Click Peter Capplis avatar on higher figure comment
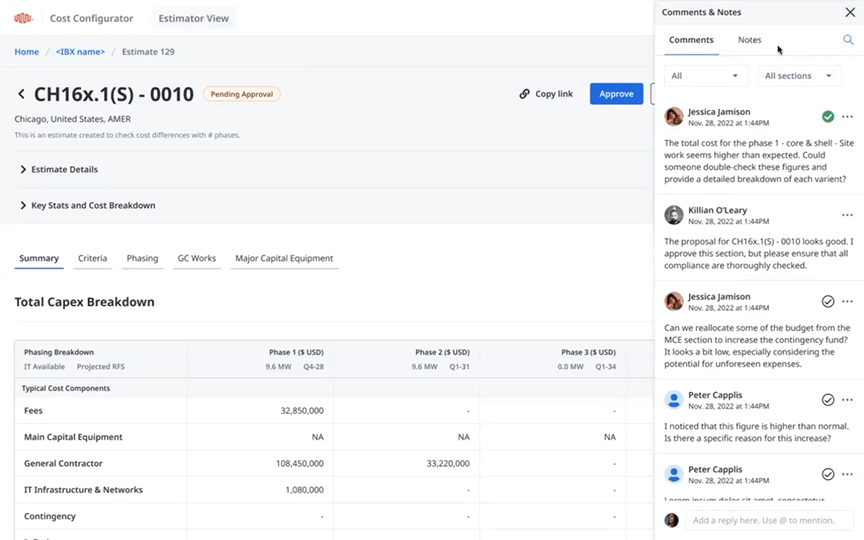This screenshot has height=540, width=864. 673,400
